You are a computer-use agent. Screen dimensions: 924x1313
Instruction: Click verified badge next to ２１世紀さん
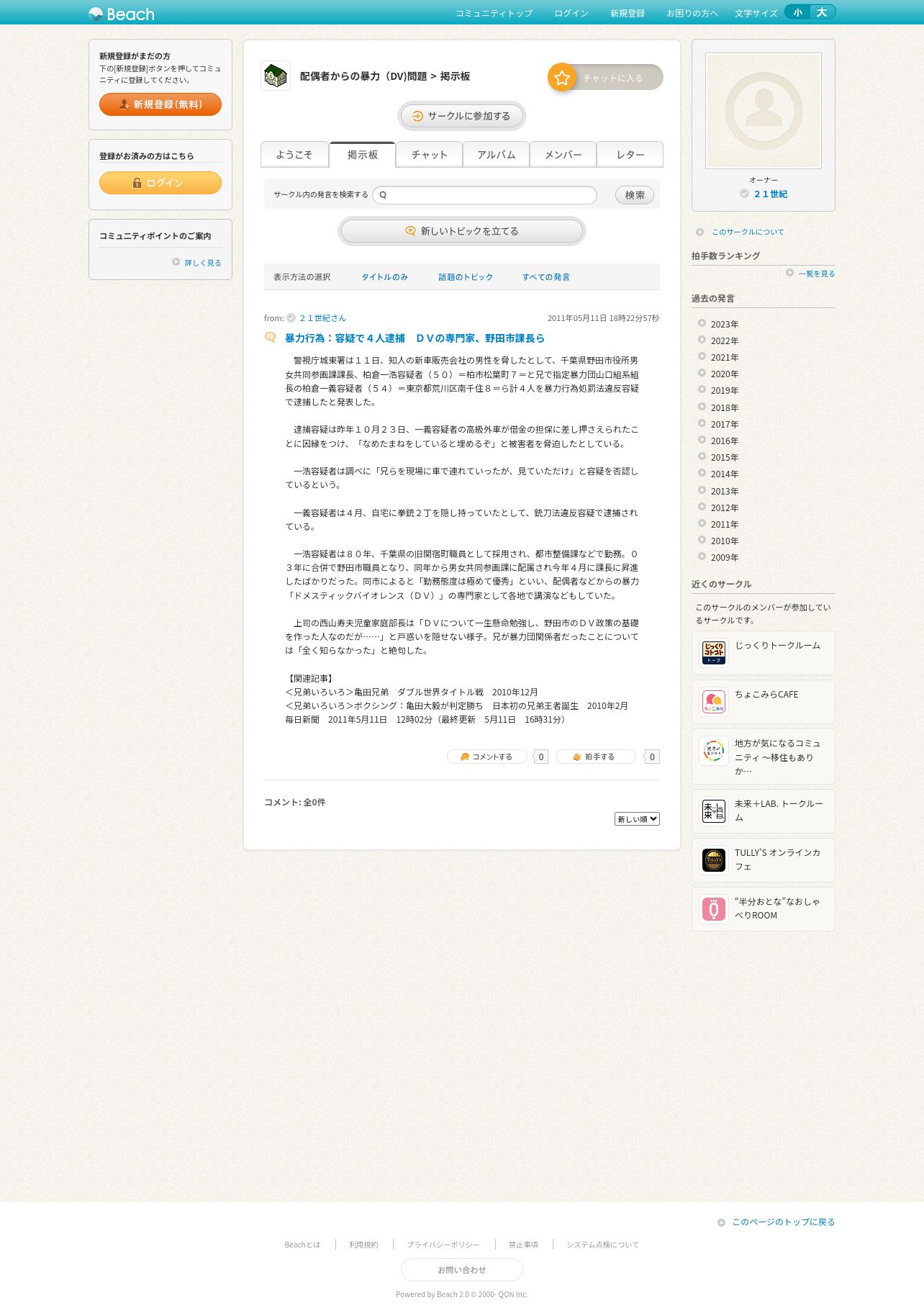[x=291, y=318]
